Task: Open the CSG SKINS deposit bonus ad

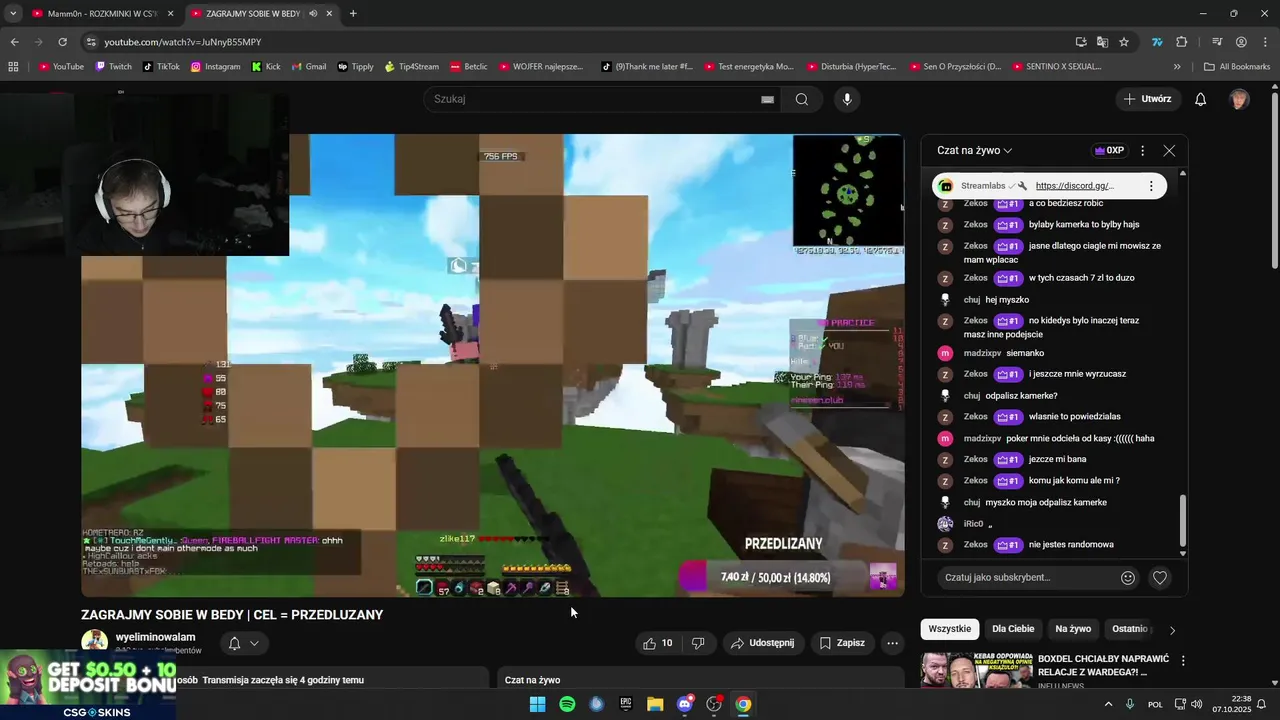Action: click(x=88, y=684)
